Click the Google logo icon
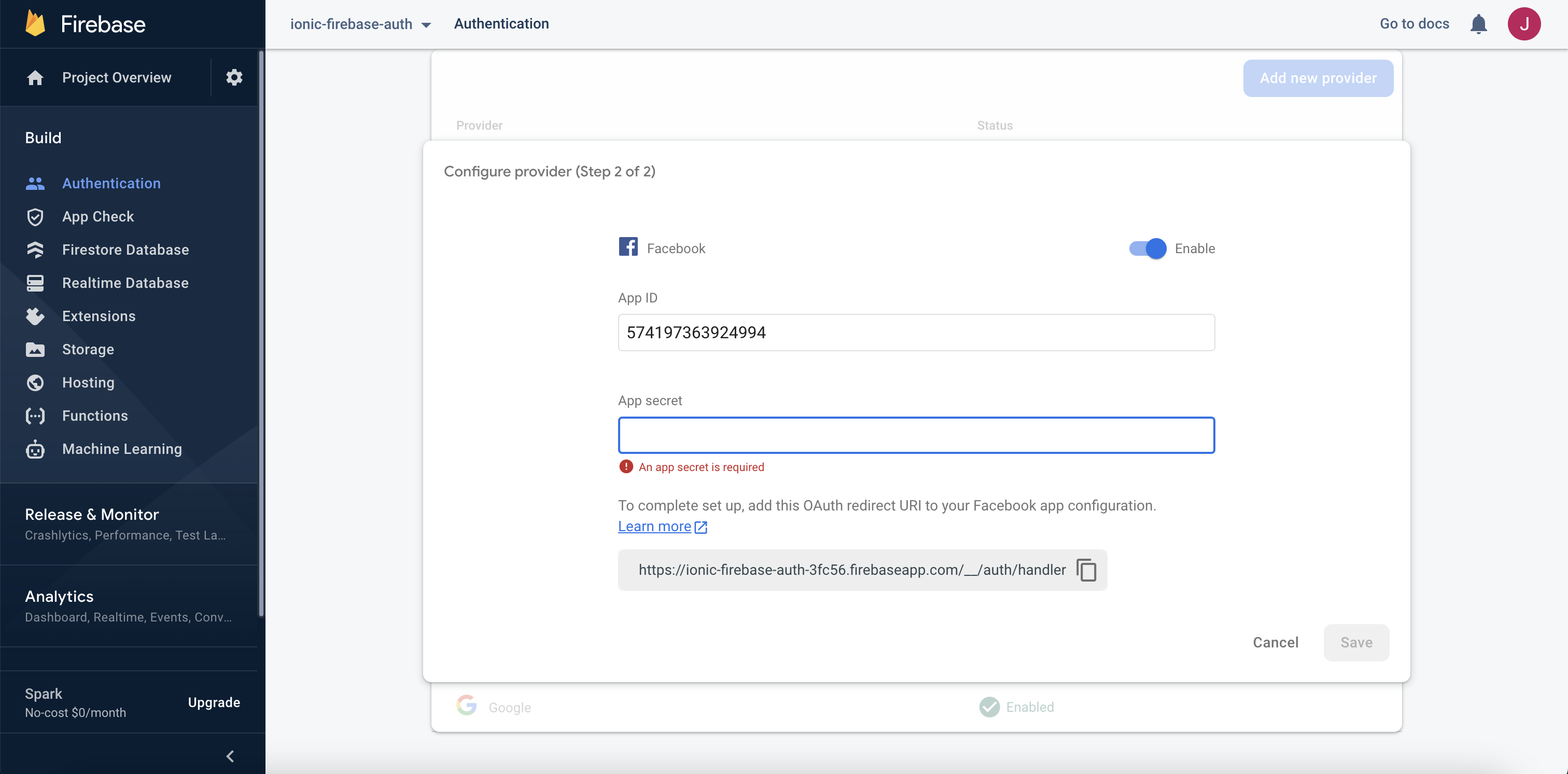The height and width of the screenshot is (774, 1568). tap(466, 705)
